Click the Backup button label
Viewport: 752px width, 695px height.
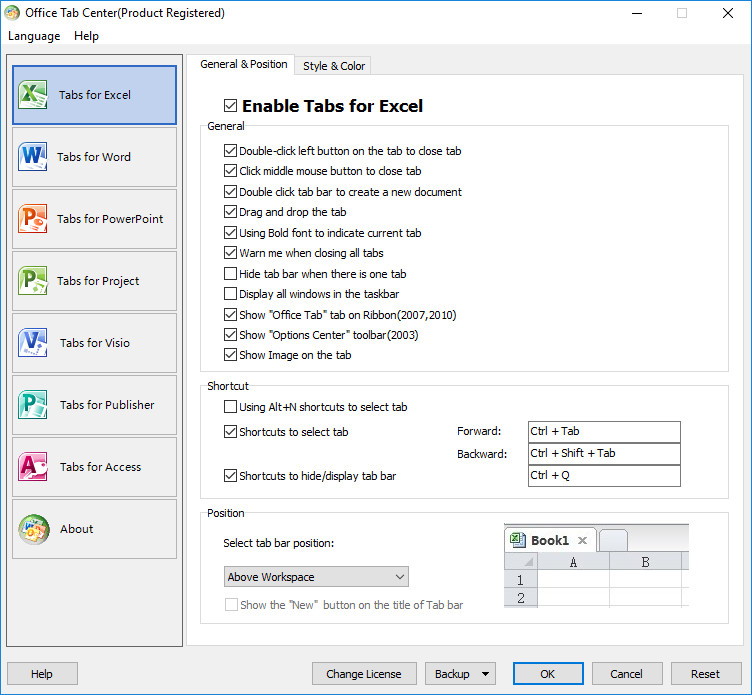tap(452, 674)
